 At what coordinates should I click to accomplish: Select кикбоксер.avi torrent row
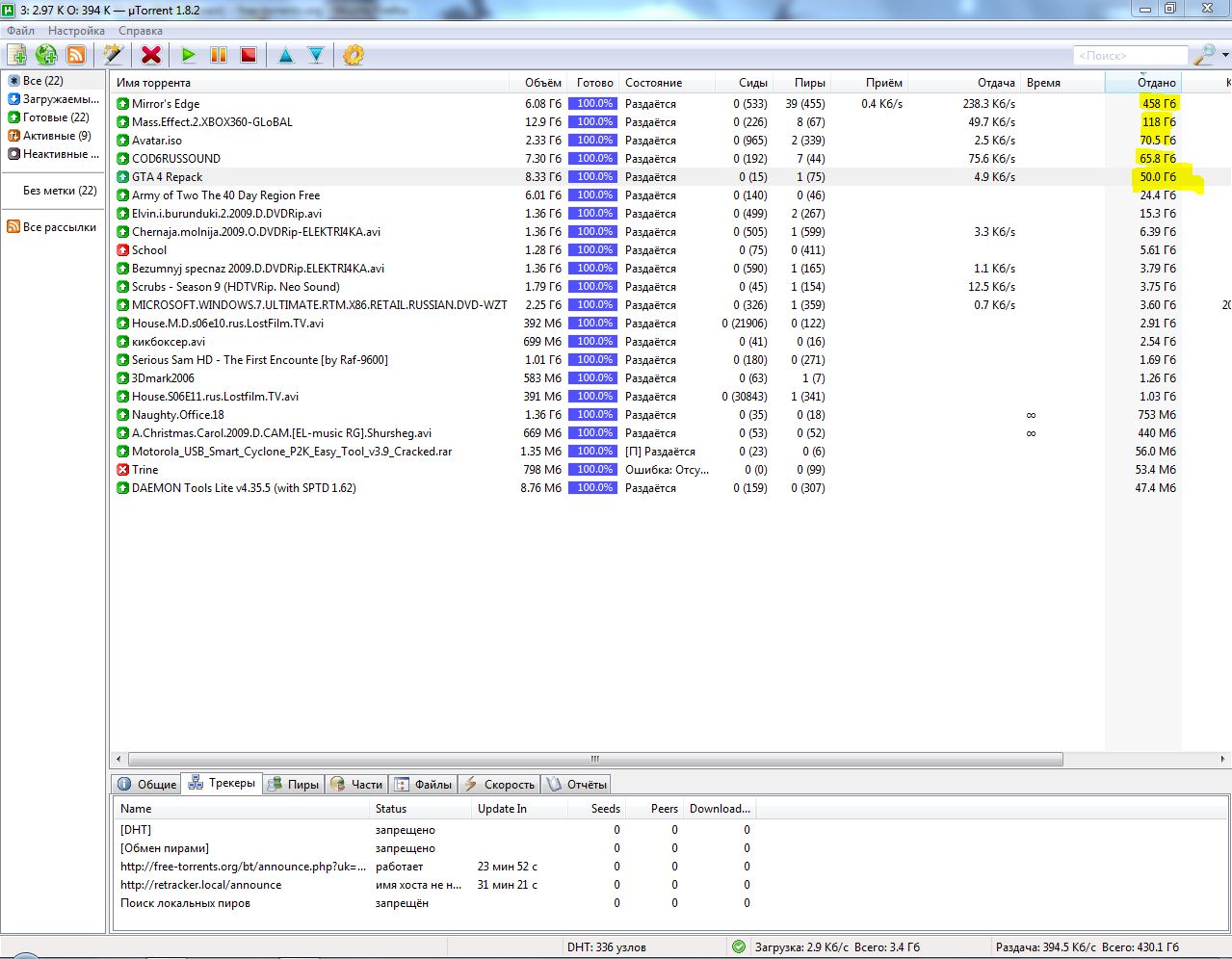click(671, 342)
